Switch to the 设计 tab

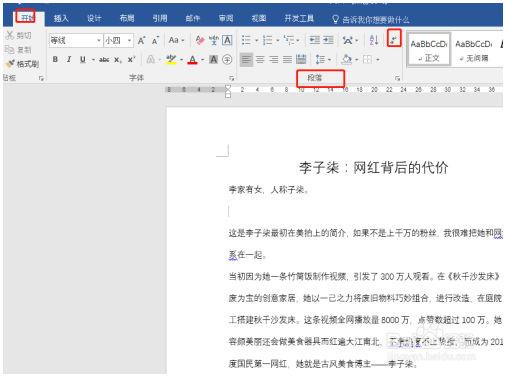(x=94, y=18)
